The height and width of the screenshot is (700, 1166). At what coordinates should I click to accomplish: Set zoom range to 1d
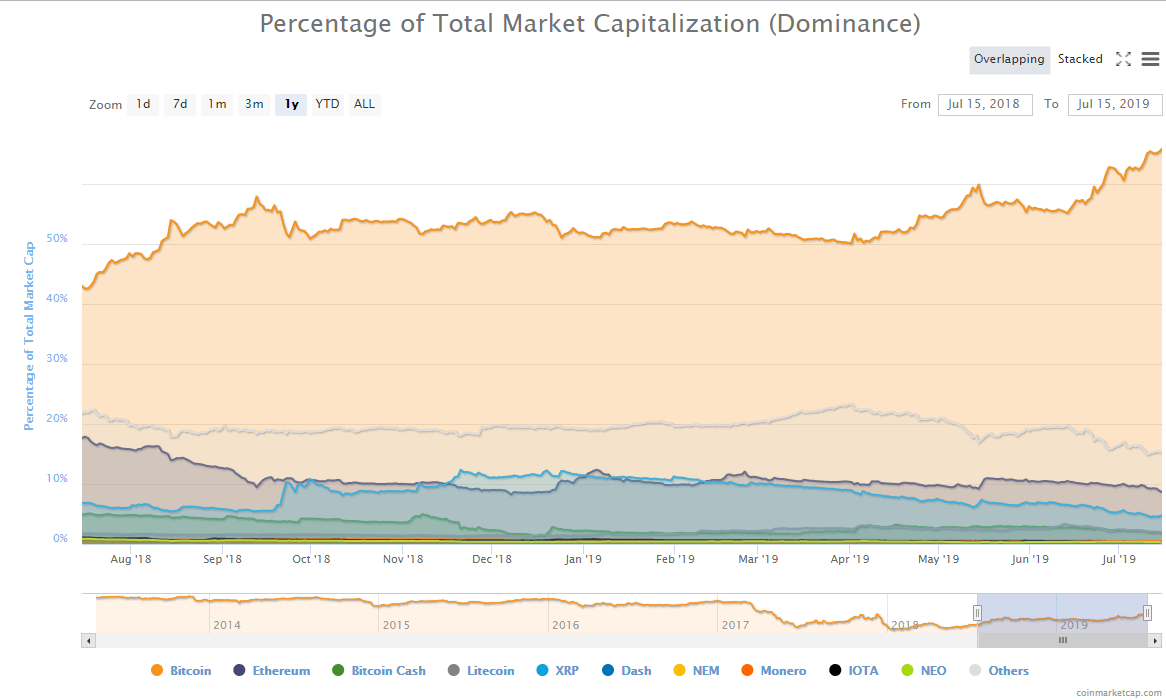click(143, 104)
